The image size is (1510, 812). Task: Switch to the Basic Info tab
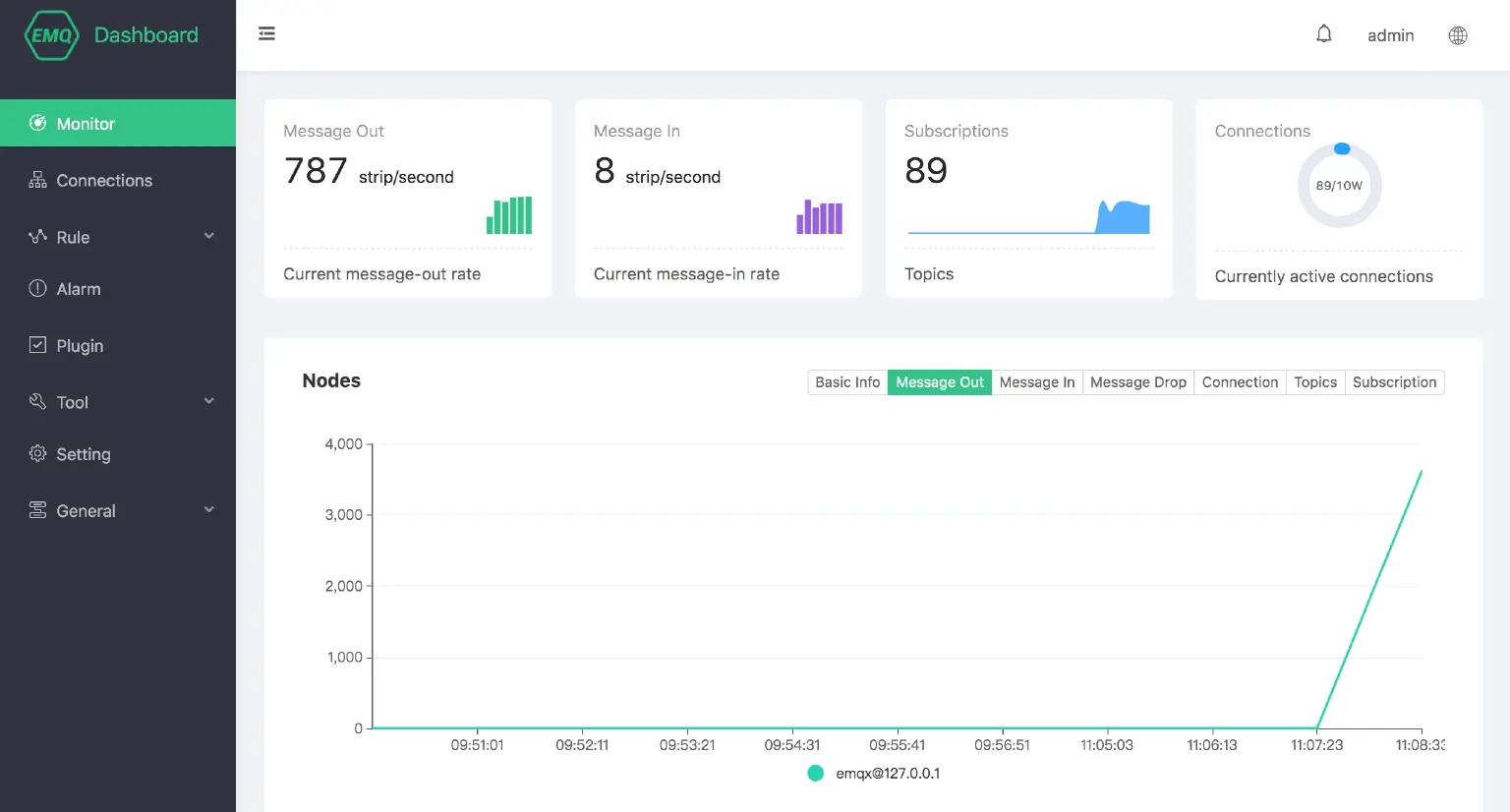coord(847,382)
